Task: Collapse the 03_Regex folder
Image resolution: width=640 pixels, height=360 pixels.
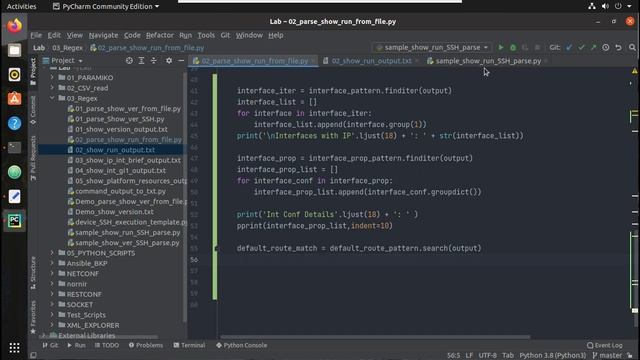Action: pos(52,98)
